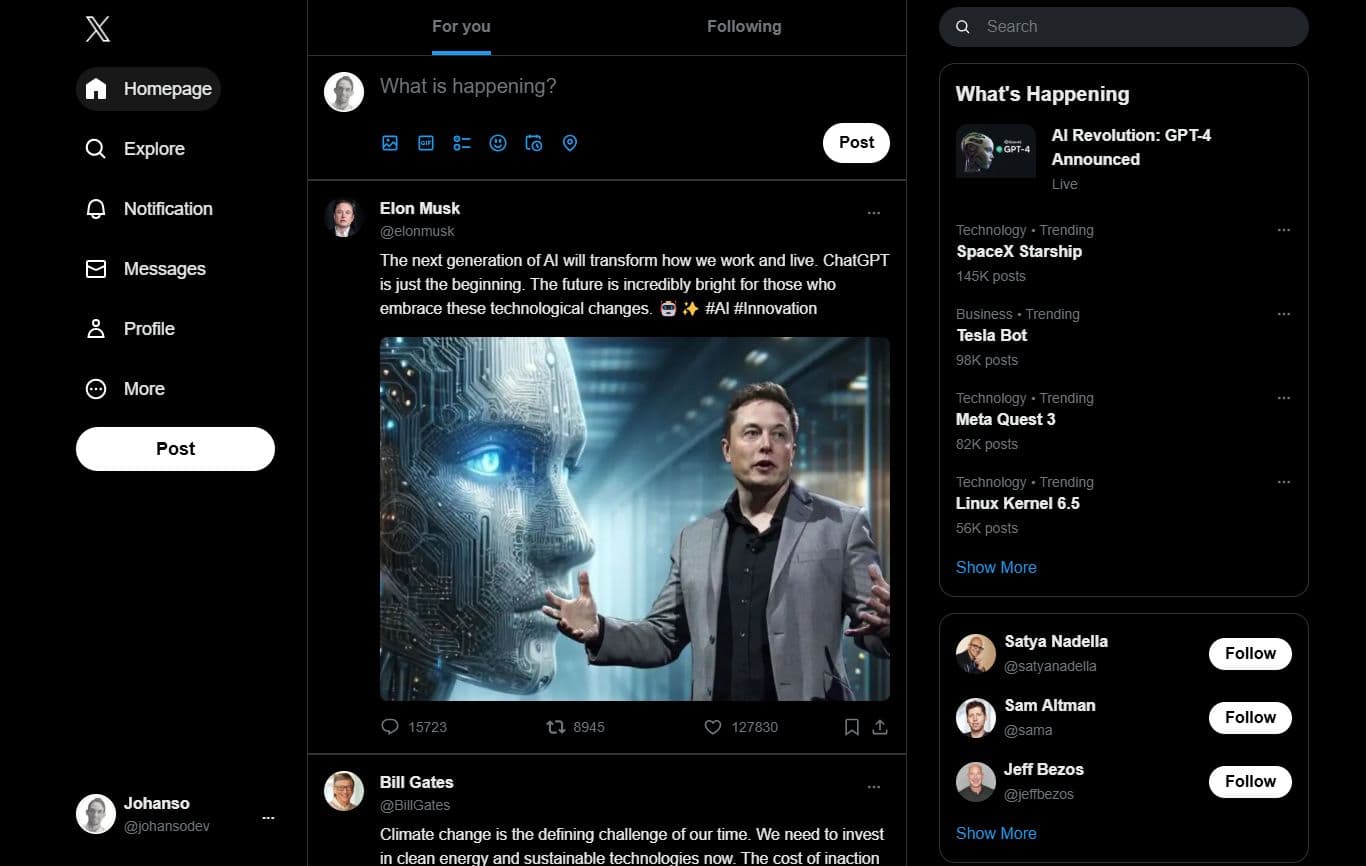Open Messages from the sidebar
The image size is (1366, 866).
pos(145,269)
